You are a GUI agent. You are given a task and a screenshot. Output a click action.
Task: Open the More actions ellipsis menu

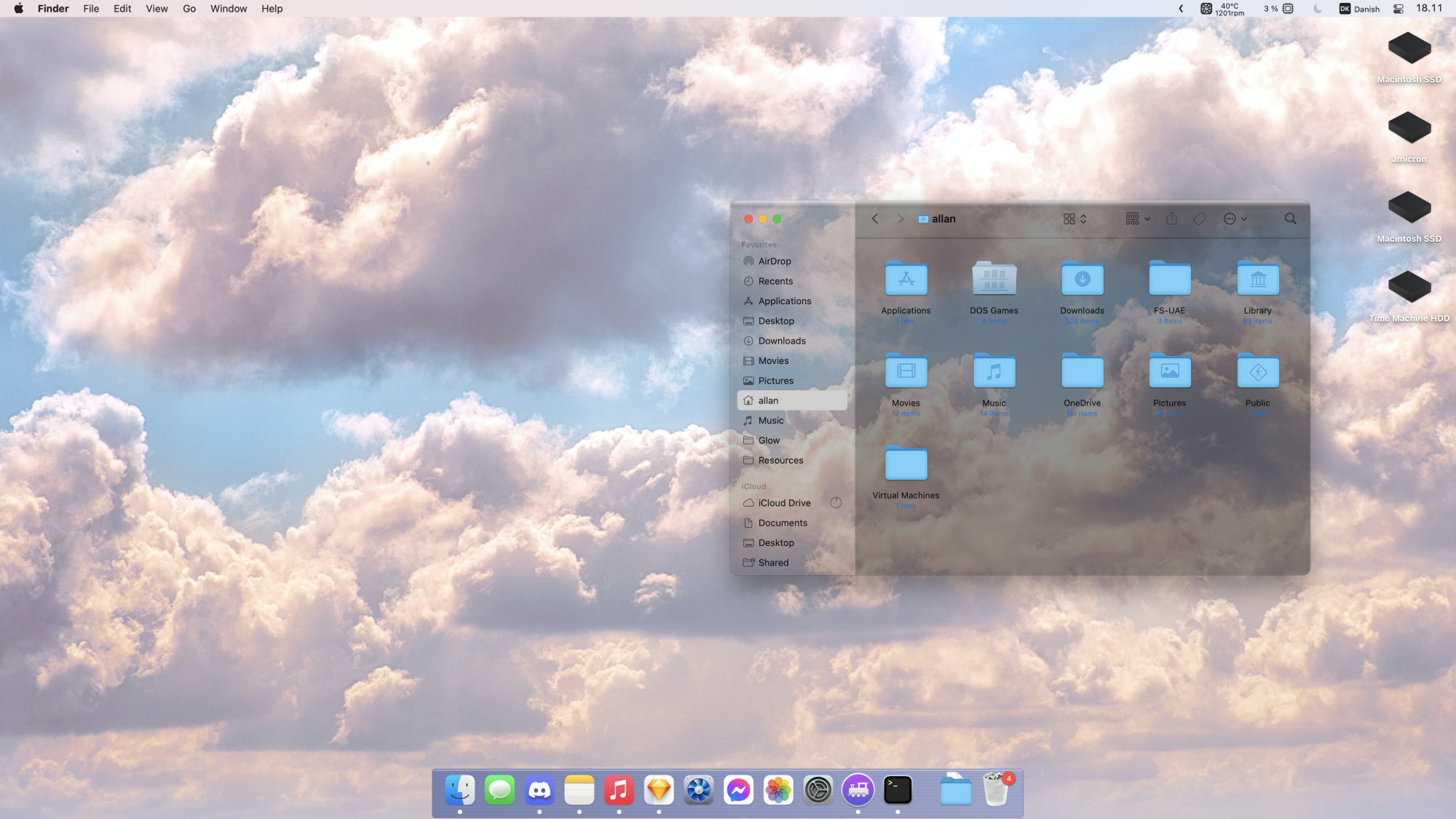click(1235, 218)
